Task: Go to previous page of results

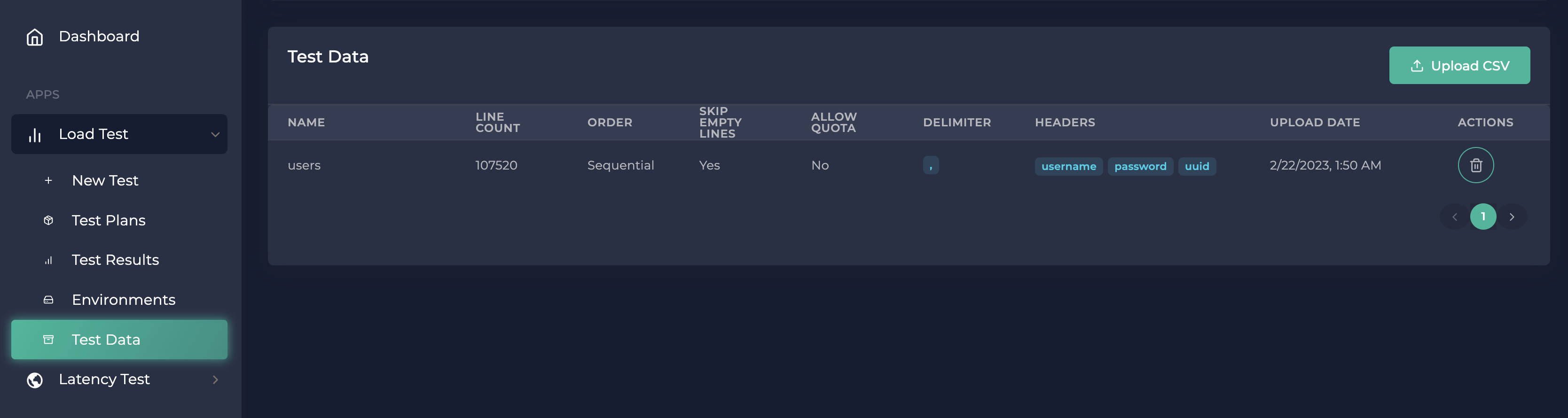Action: tap(1455, 217)
